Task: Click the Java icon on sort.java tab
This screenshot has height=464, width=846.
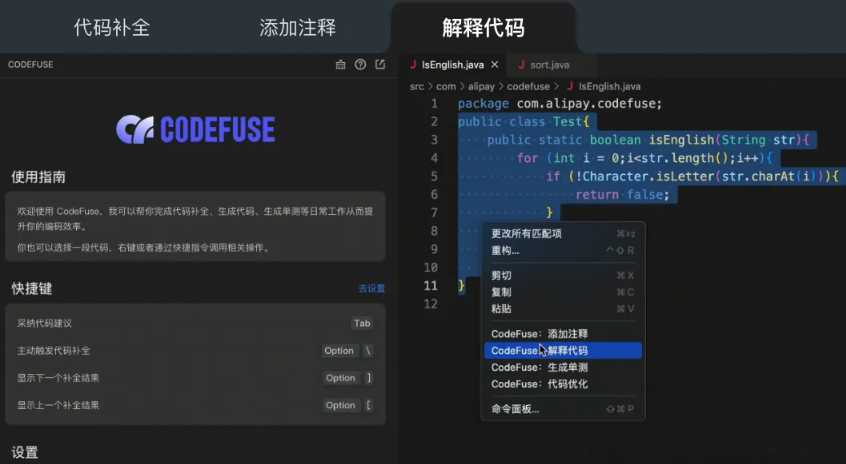Action: pyautogui.click(x=521, y=65)
